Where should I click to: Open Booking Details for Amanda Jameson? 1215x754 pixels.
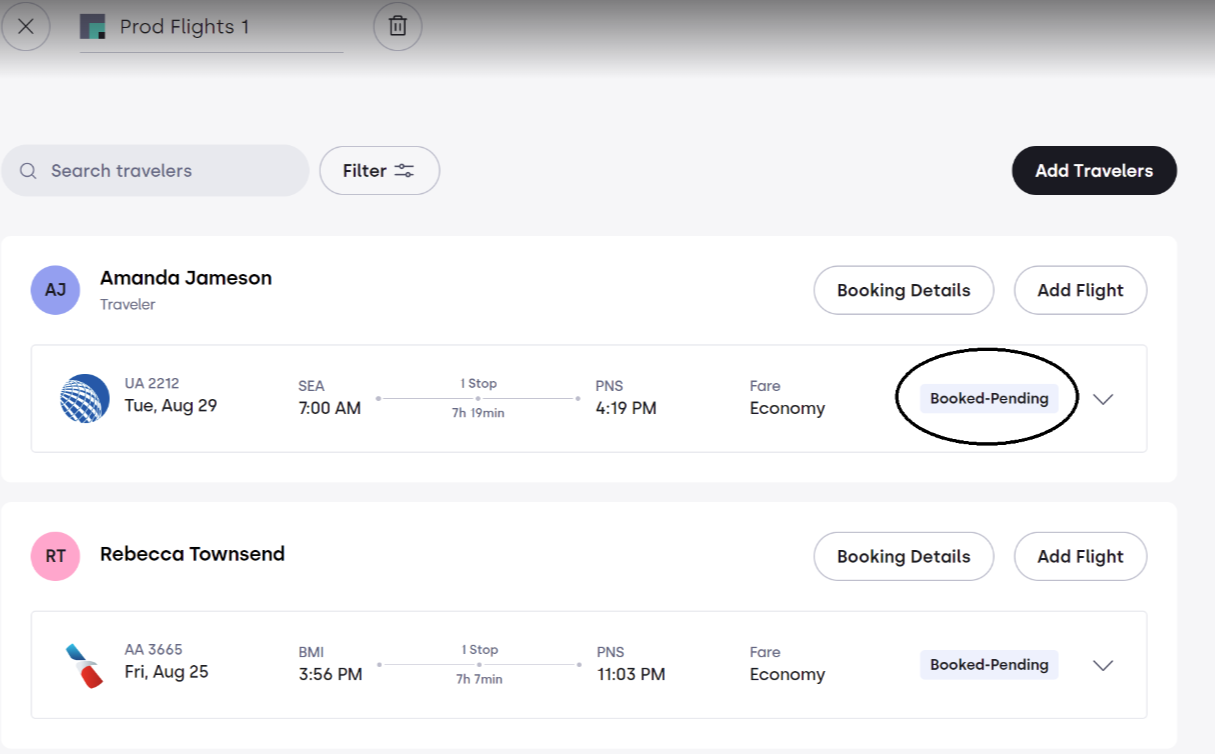pyautogui.click(x=903, y=291)
